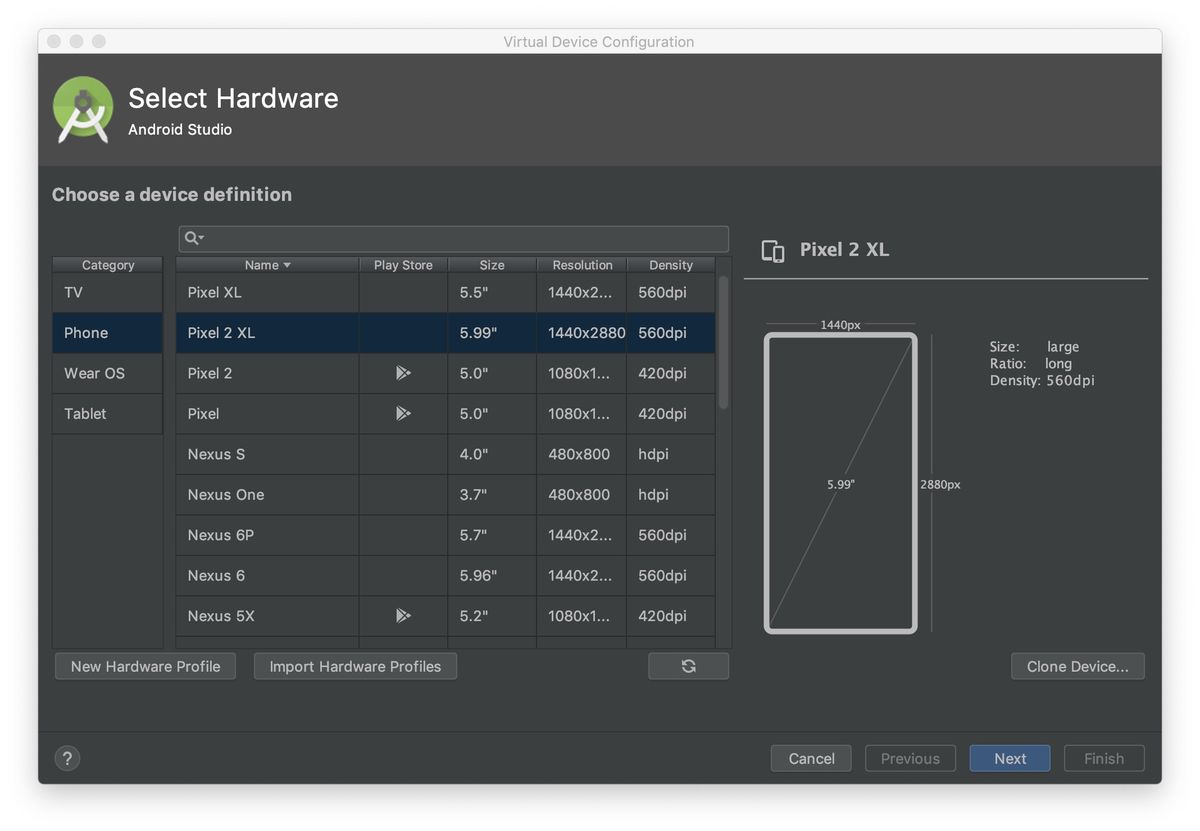Select the Nexus One device row
This screenshot has height=831, width=1200.
pyautogui.click(x=446, y=494)
